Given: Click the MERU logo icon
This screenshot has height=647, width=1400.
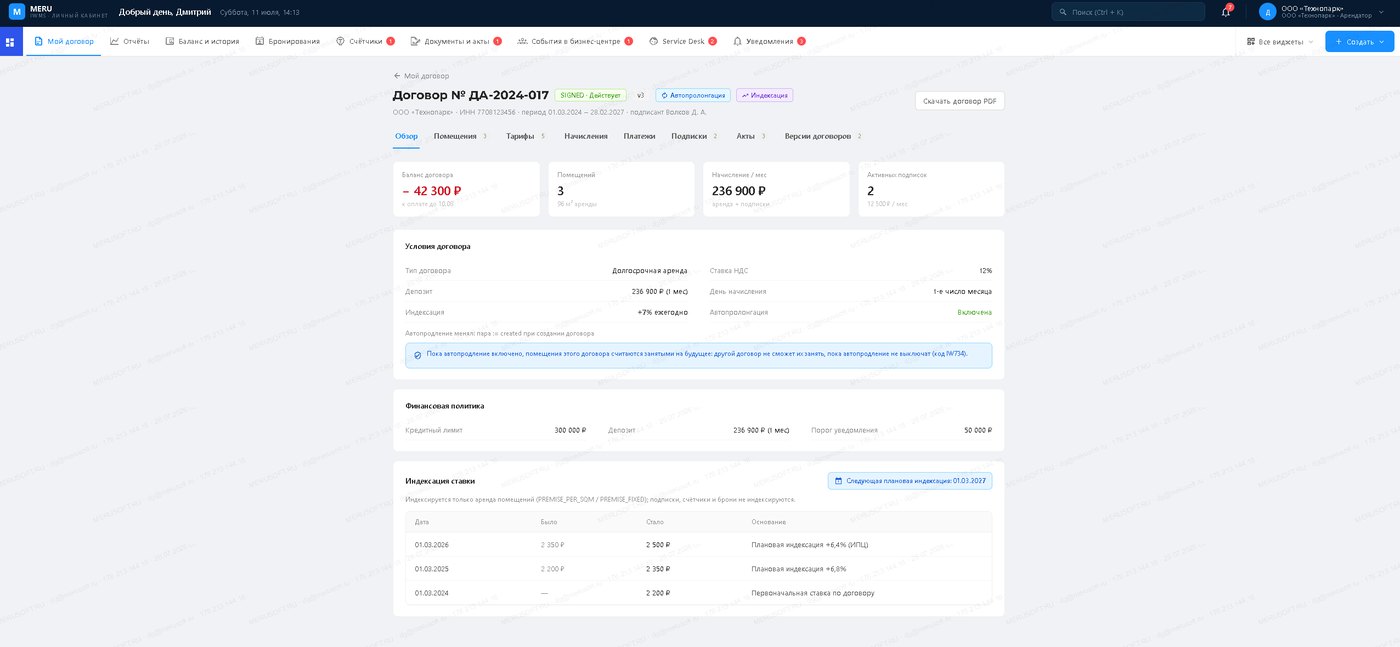Looking at the screenshot, I should pyautogui.click(x=17, y=12).
